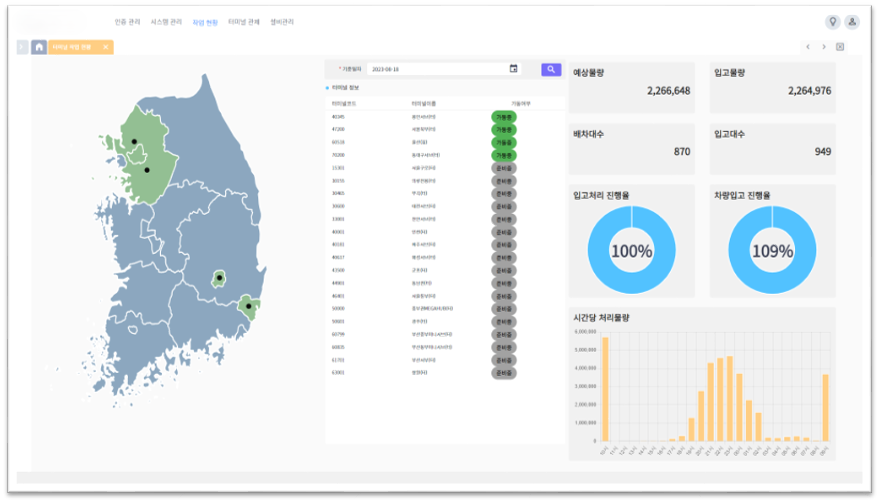Open the user profile icon

[x=852, y=22]
